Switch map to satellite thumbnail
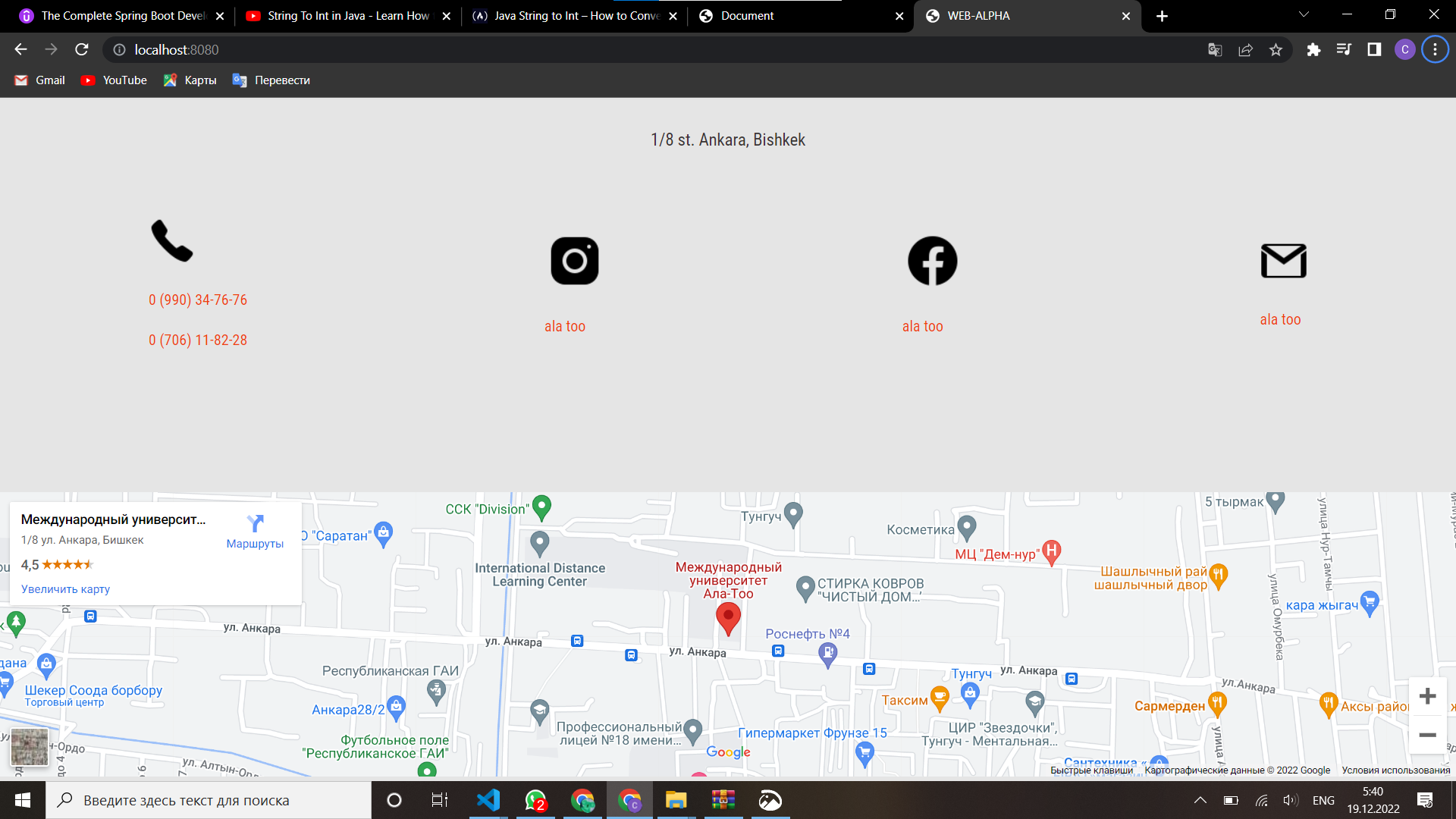This screenshot has height=819, width=1456. pos(30,746)
